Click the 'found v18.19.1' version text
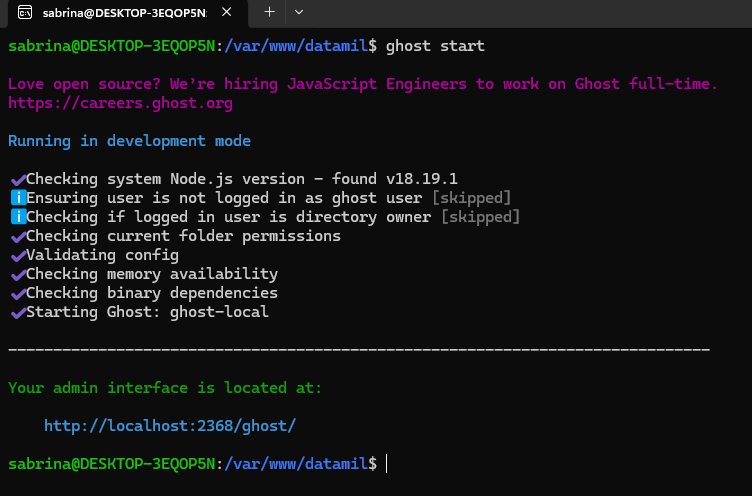The width and height of the screenshot is (752, 496). pos(395,179)
